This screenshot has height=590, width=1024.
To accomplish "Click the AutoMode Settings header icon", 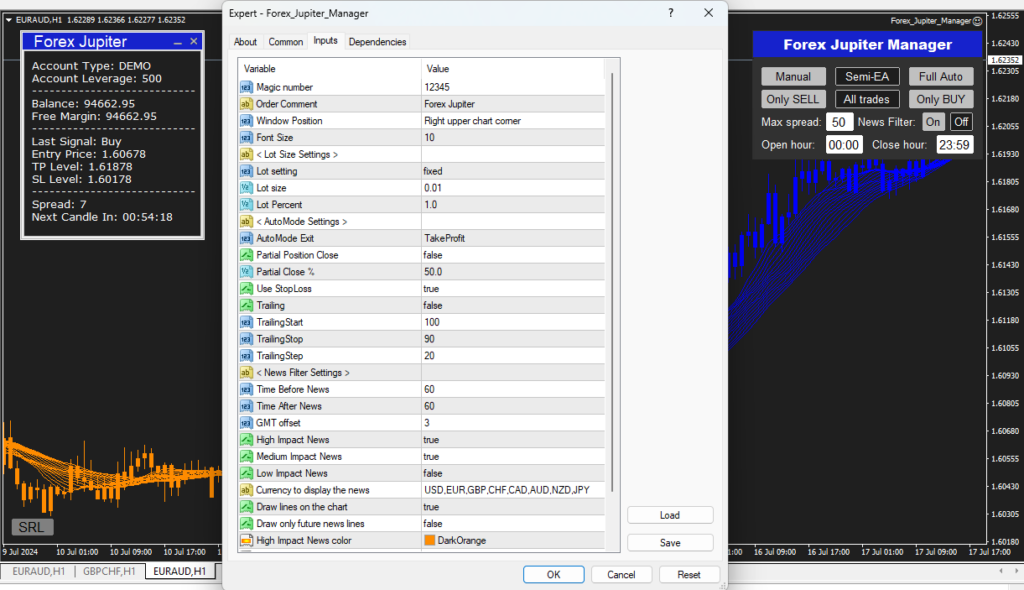I will (x=246, y=221).
